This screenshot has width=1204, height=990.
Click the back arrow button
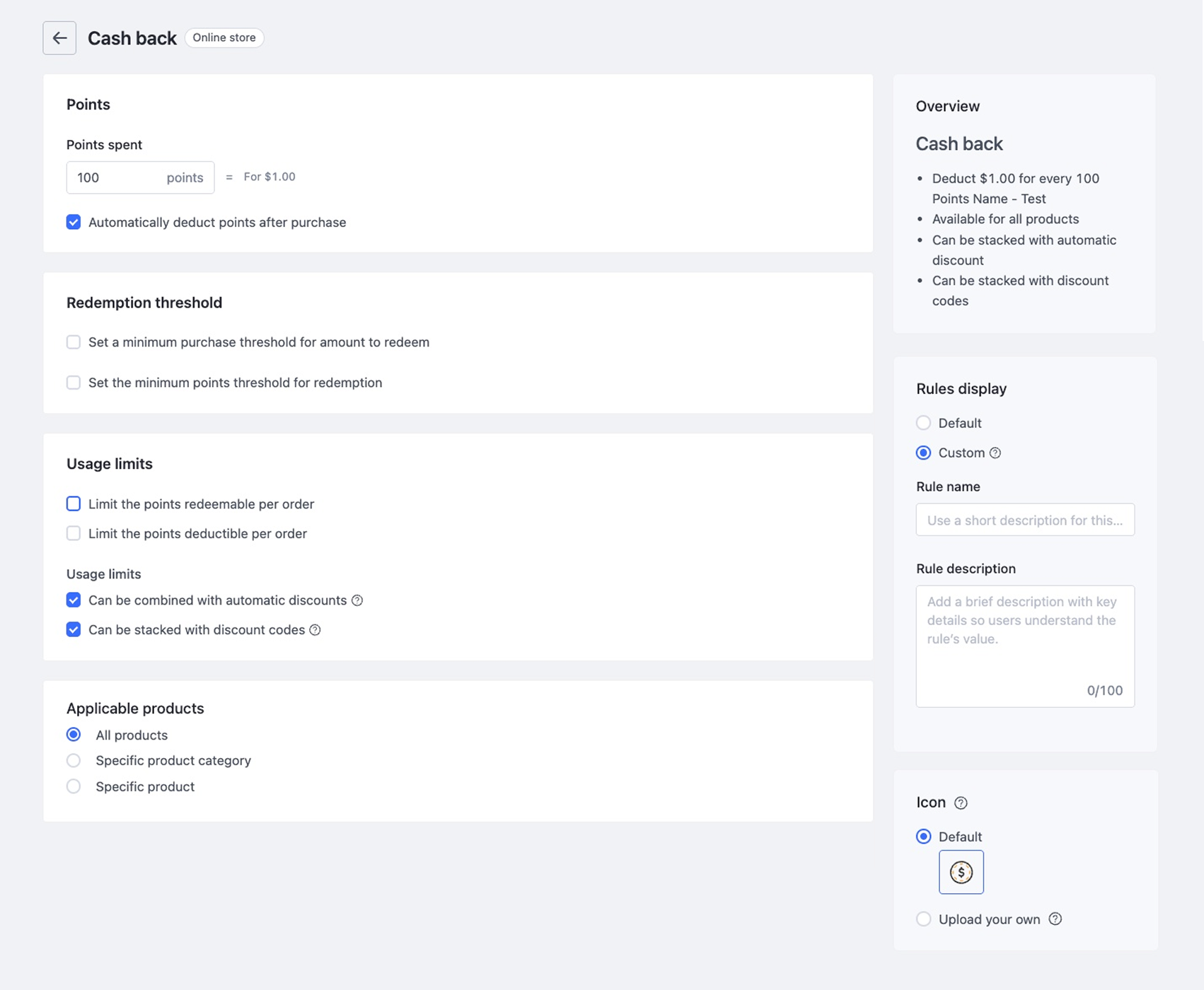(x=59, y=38)
